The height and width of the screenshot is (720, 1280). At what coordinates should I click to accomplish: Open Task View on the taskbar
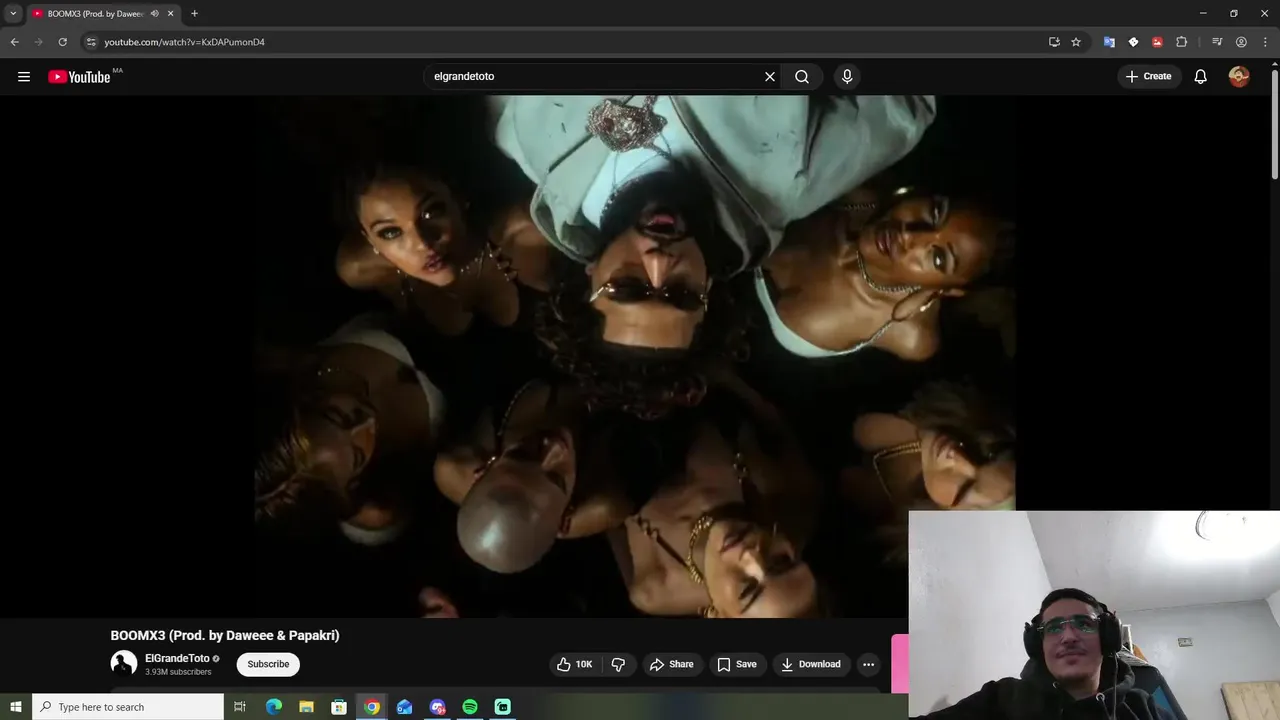point(240,707)
